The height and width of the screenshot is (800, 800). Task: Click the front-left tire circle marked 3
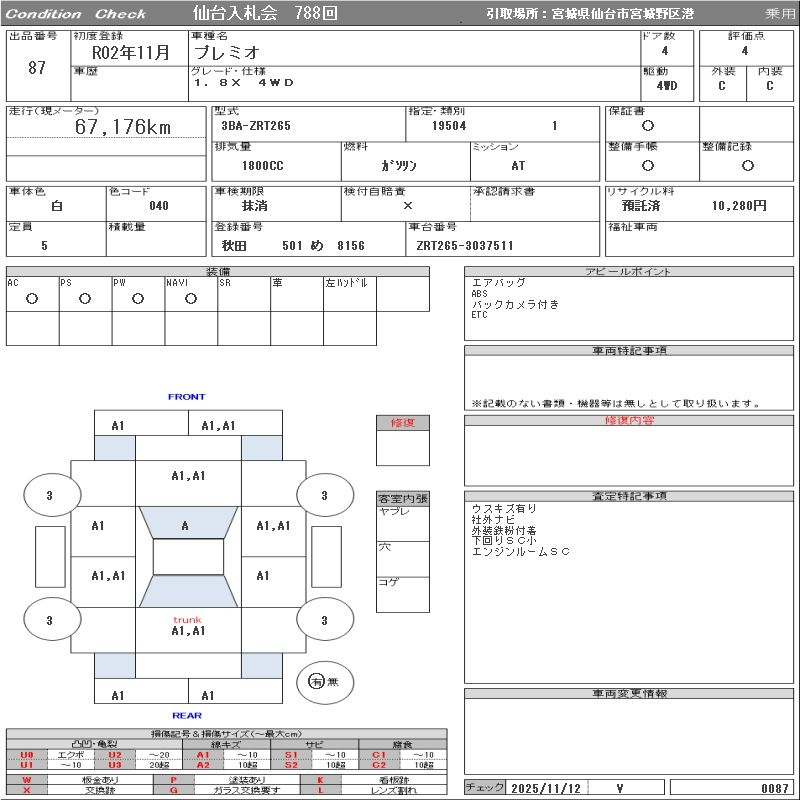[x=49, y=495]
